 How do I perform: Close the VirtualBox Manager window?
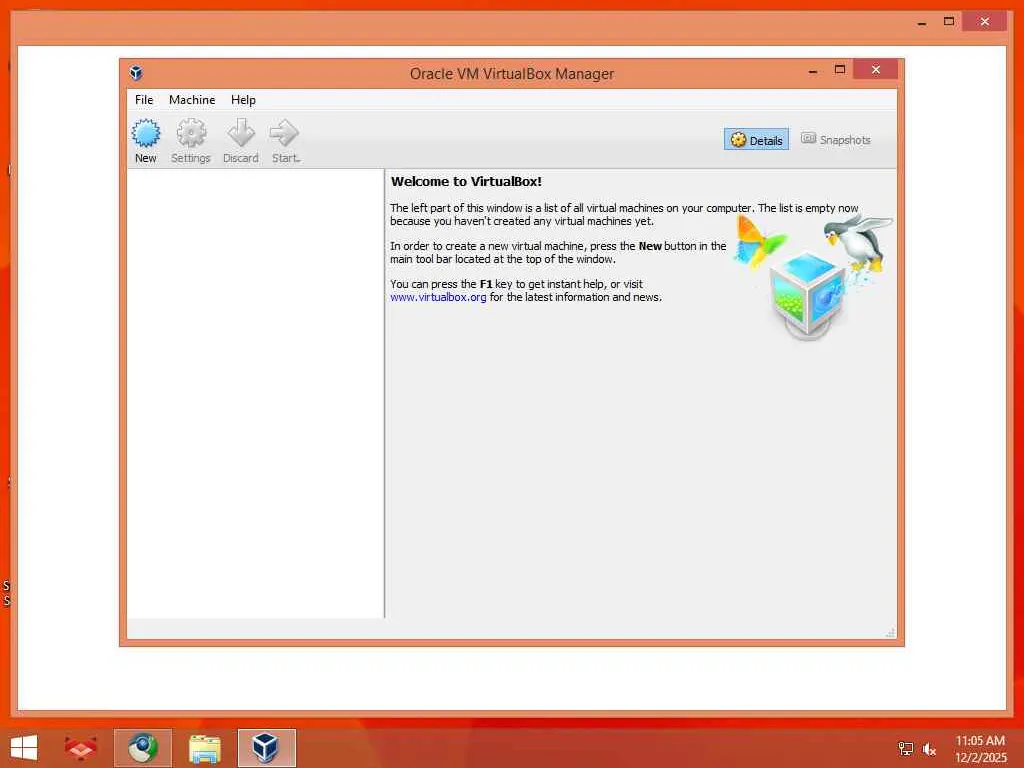(876, 70)
